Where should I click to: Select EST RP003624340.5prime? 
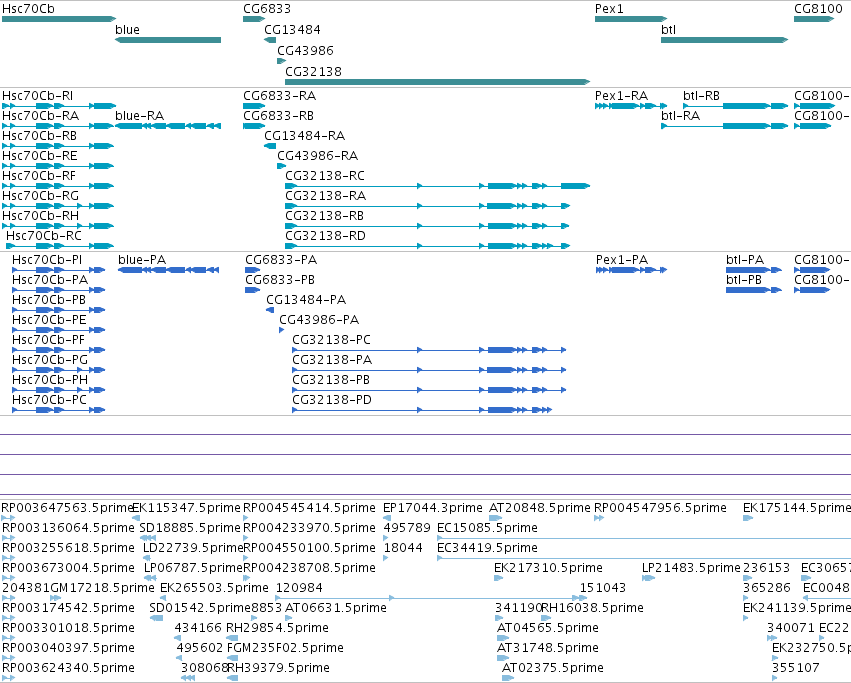[x=68, y=668]
